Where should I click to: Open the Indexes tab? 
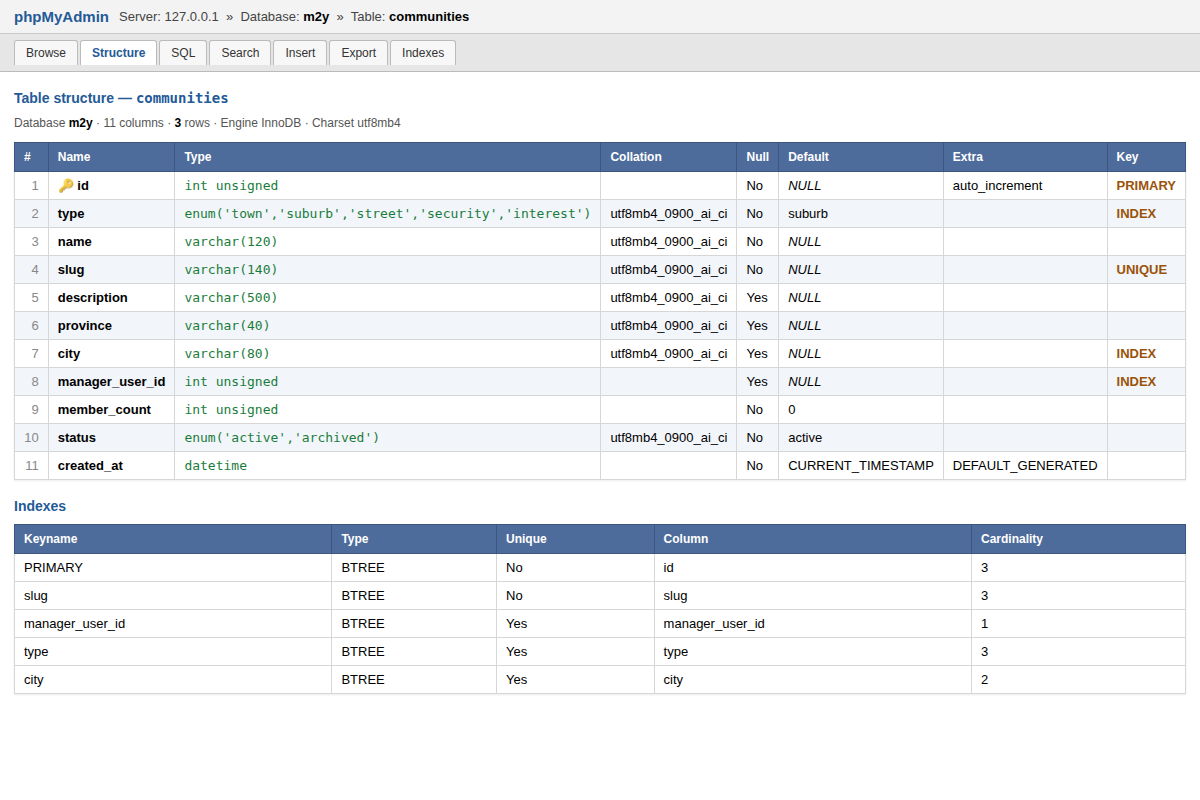(x=423, y=53)
